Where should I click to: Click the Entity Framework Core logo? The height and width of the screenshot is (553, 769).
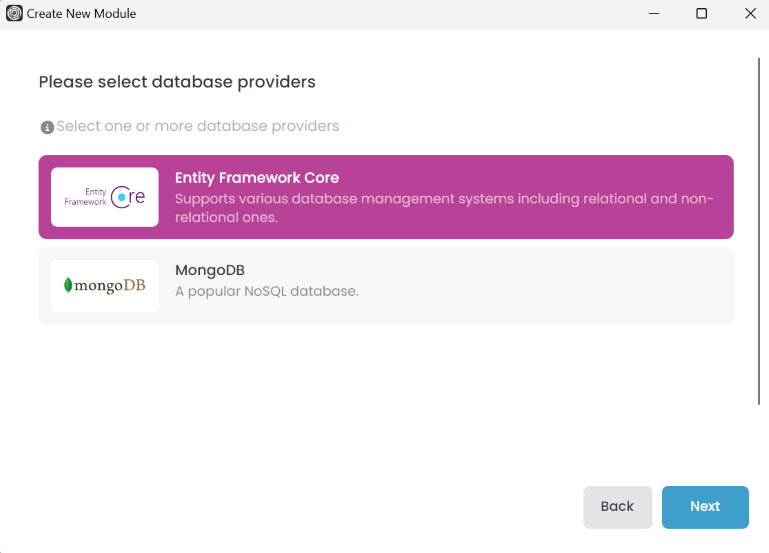105,197
